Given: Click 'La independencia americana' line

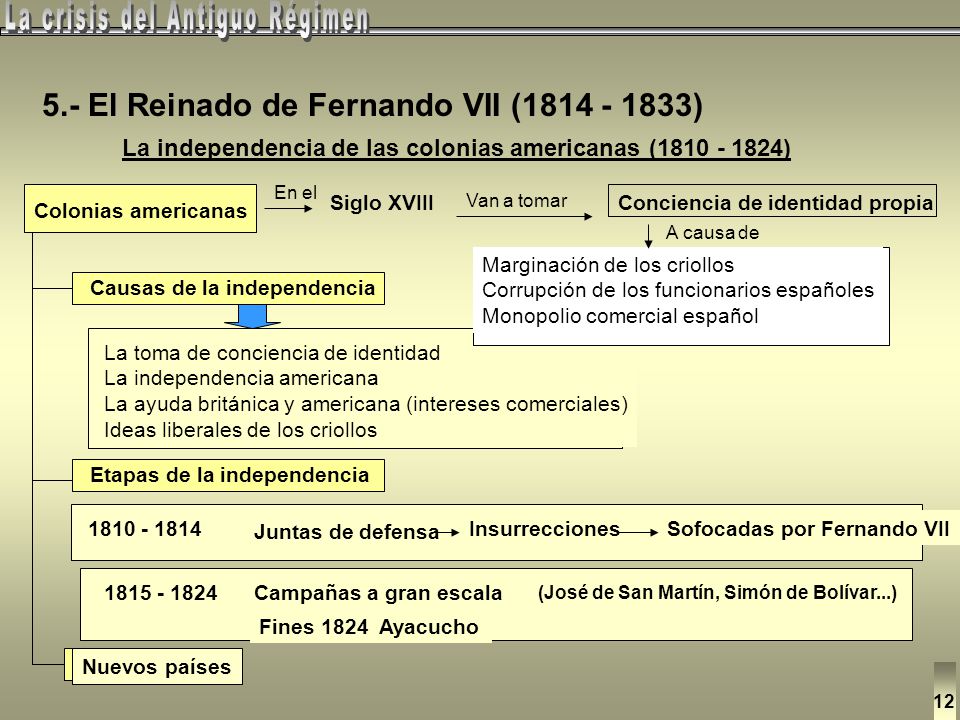Looking at the screenshot, I should click(x=241, y=378).
